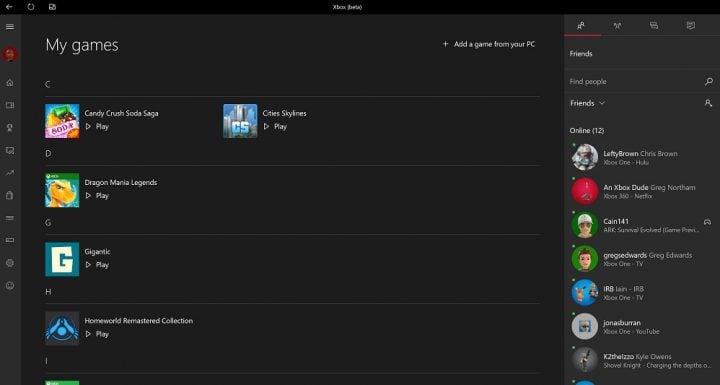Open gregsedwards' avatar
The height and width of the screenshot is (385, 720).
pyautogui.click(x=585, y=259)
